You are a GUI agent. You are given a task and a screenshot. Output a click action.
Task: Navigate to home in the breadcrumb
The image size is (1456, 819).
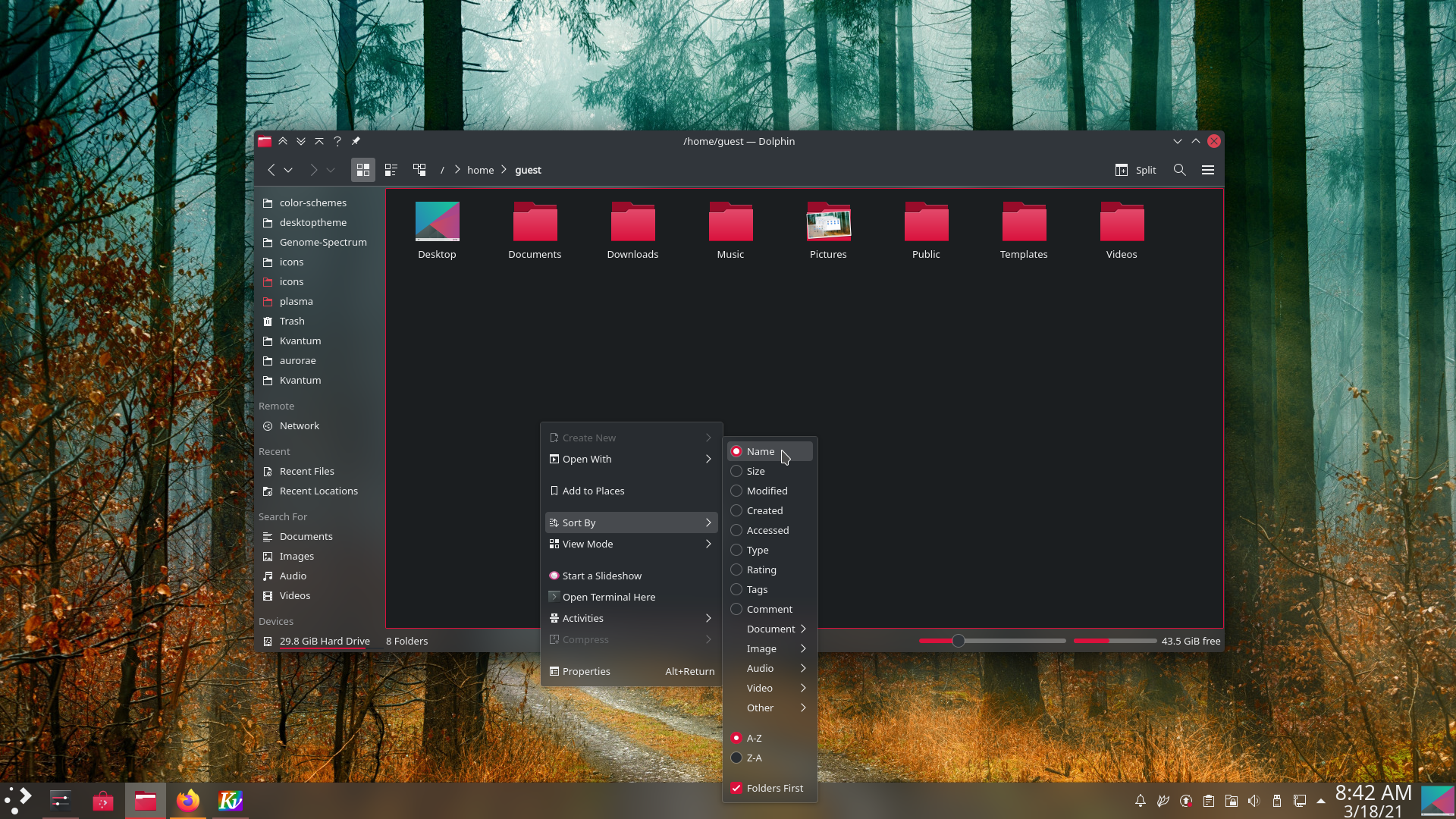[x=480, y=170]
